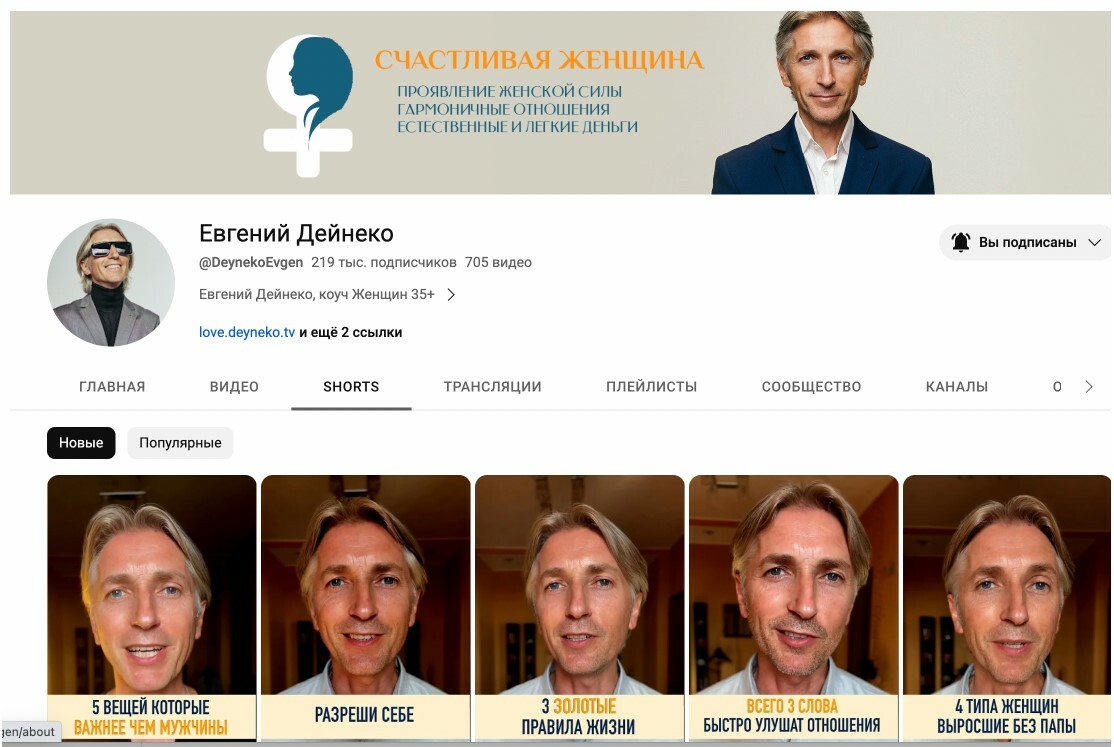This screenshot has width=1114, height=747.
Task: Select the Новые sort chip
Action: (81, 443)
